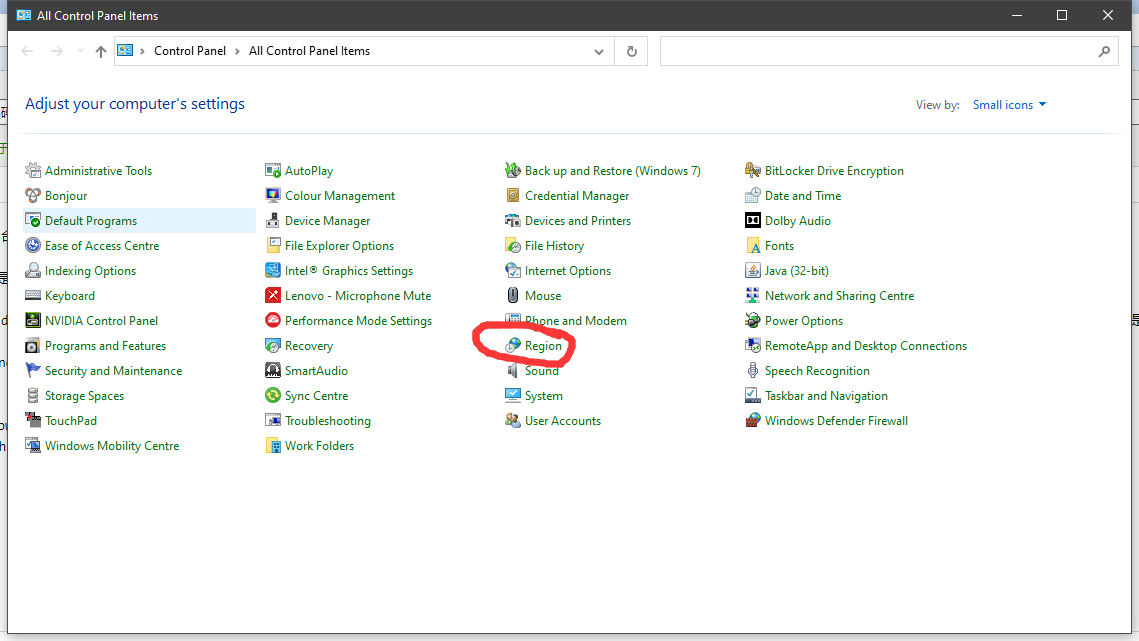
Task: Expand the chevron before Control Panel breadcrumb
Action: 142,51
